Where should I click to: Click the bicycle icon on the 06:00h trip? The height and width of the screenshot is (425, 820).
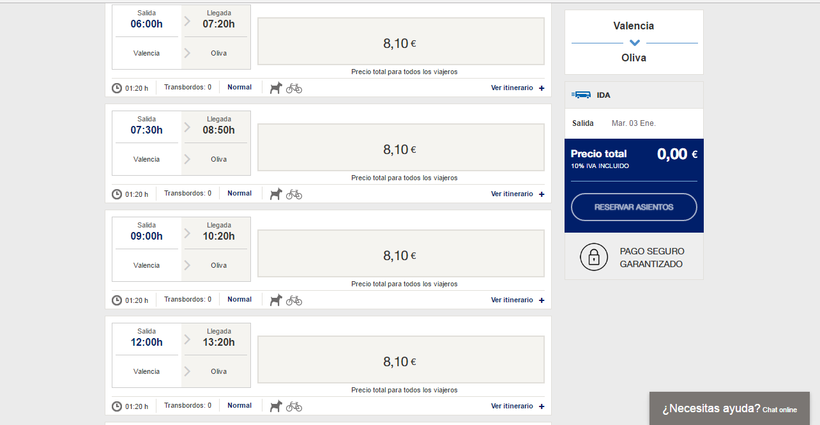coord(294,88)
